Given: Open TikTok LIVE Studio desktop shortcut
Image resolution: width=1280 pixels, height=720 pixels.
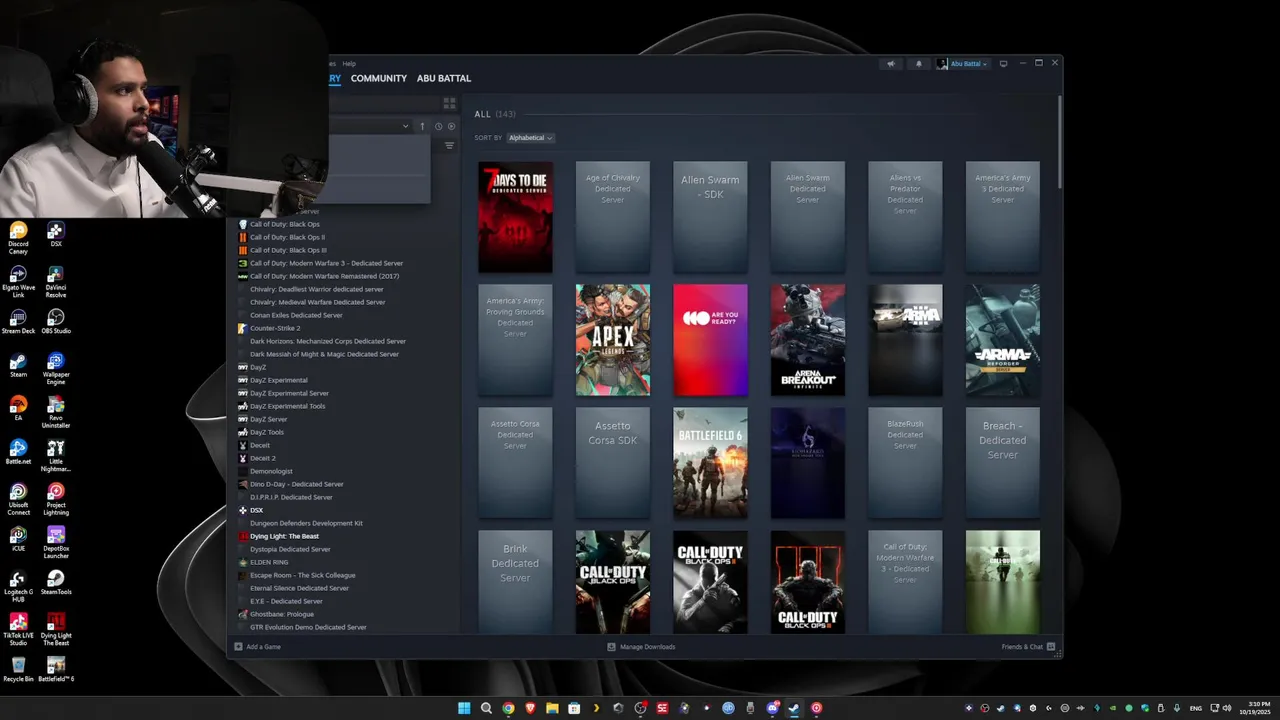Looking at the screenshot, I should click(x=18, y=629).
